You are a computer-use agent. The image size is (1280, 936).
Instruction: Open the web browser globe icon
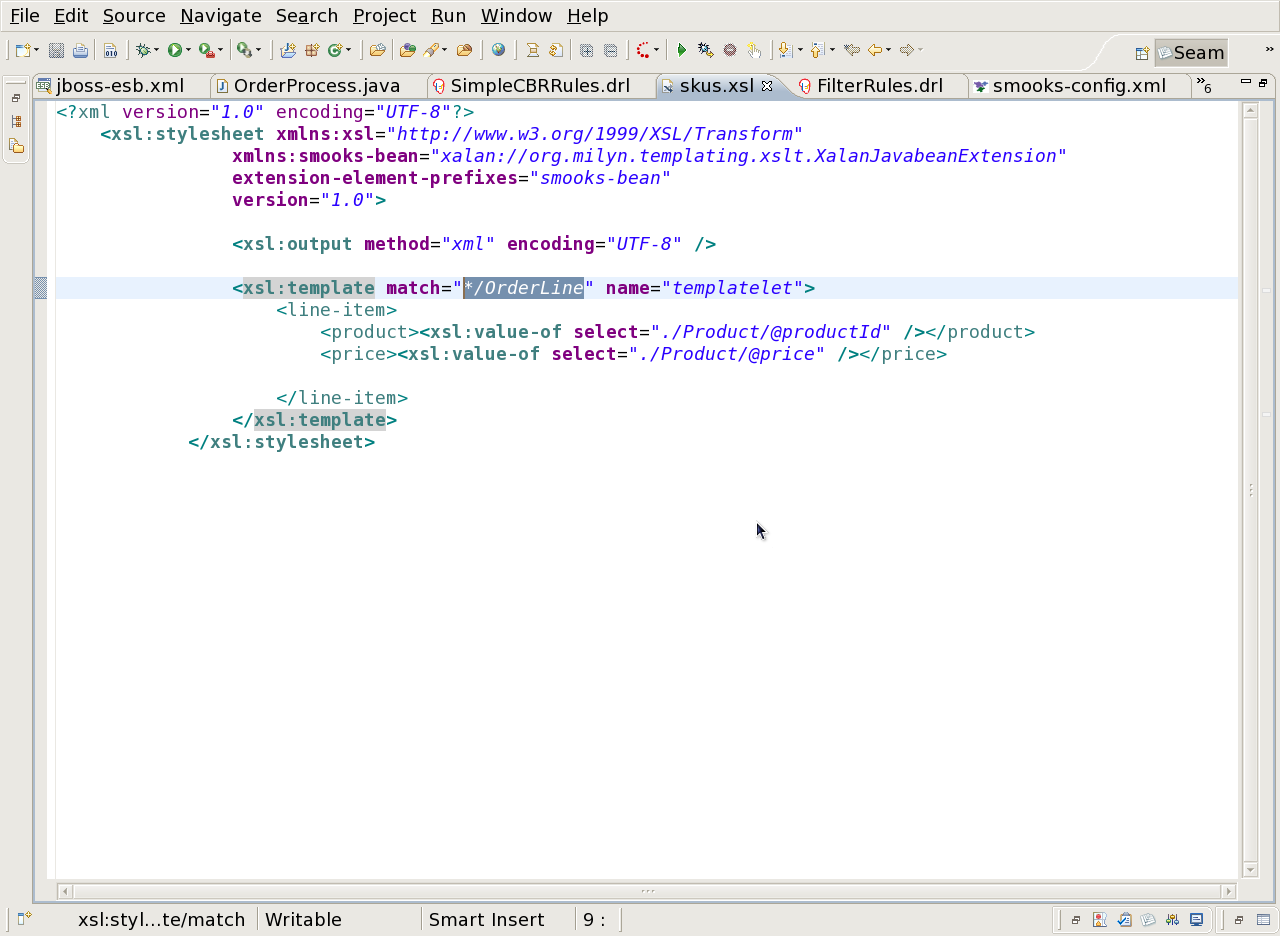(498, 50)
